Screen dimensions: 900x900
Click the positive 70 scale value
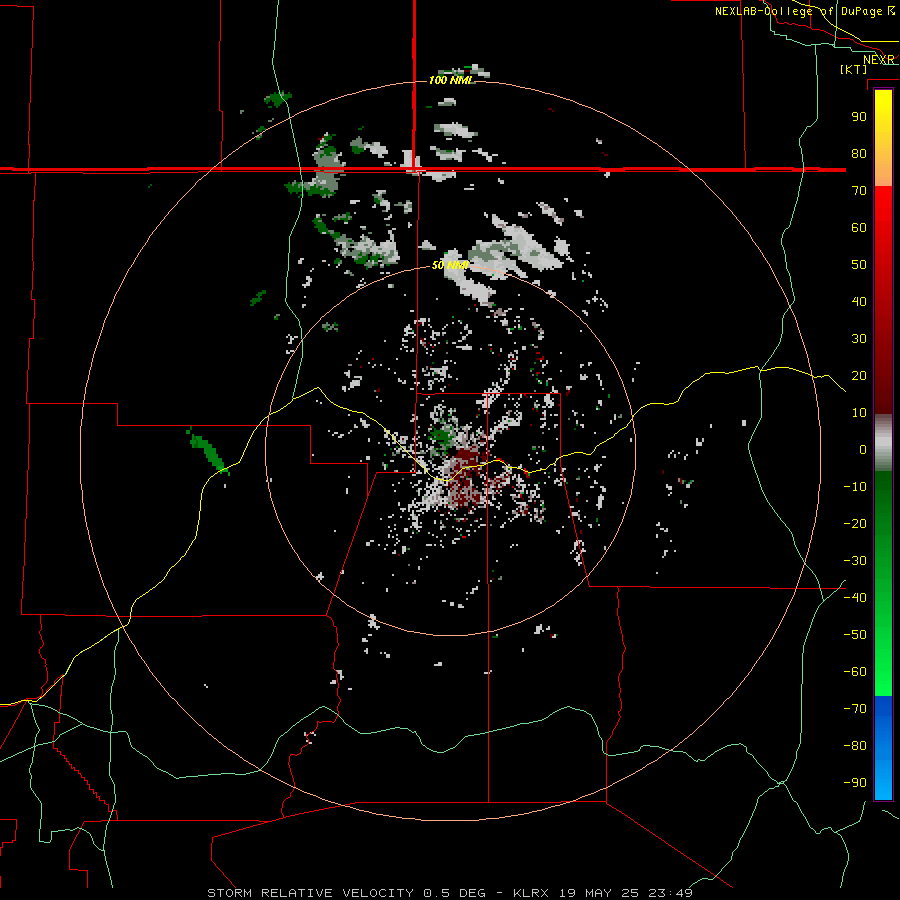point(859,191)
